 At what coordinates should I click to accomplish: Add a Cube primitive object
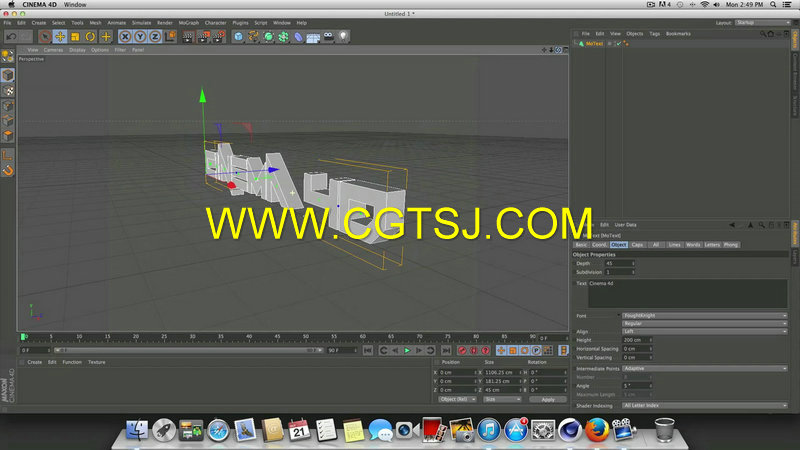coord(238,36)
